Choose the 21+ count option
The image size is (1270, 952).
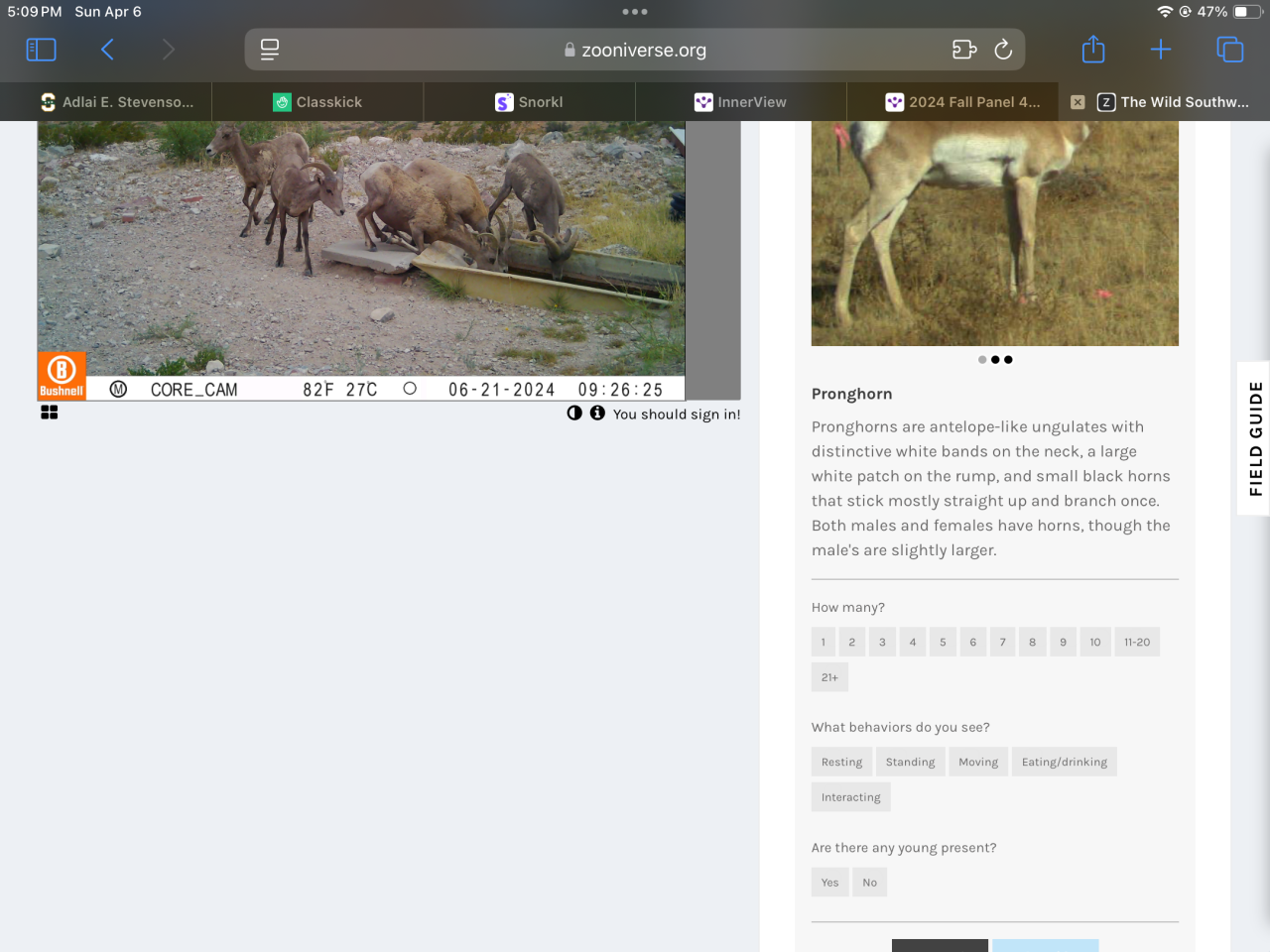(x=829, y=677)
